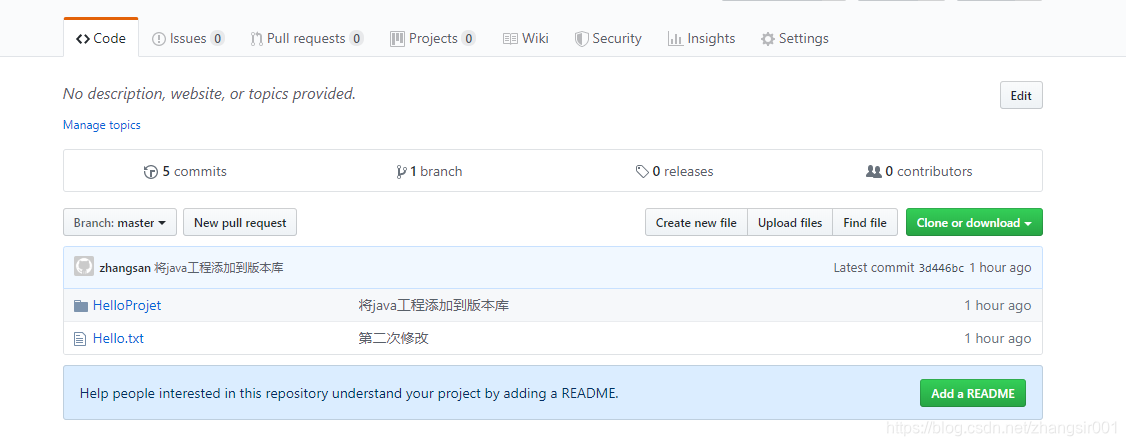Click the Find file button
The width and height of the screenshot is (1126, 446).
pyautogui.click(x=865, y=223)
